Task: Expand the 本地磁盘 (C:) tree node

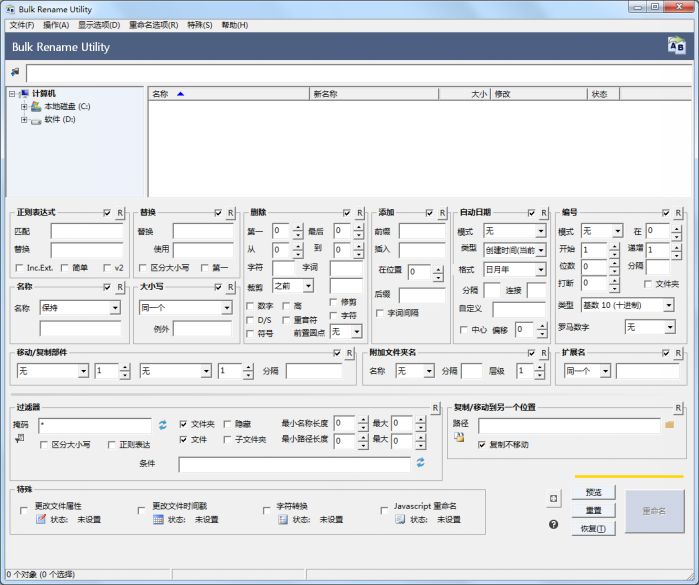Action: pyautogui.click(x=24, y=106)
